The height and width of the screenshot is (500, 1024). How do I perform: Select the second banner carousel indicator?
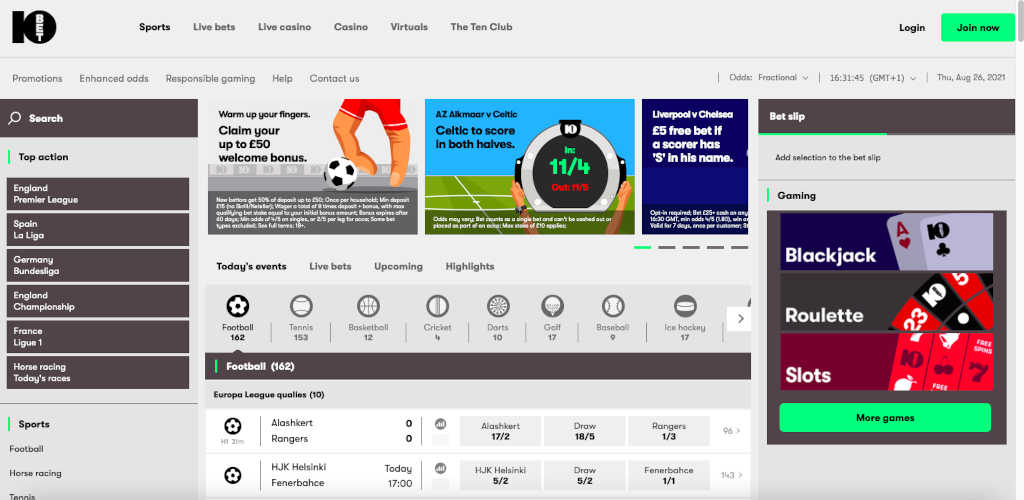(667, 247)
